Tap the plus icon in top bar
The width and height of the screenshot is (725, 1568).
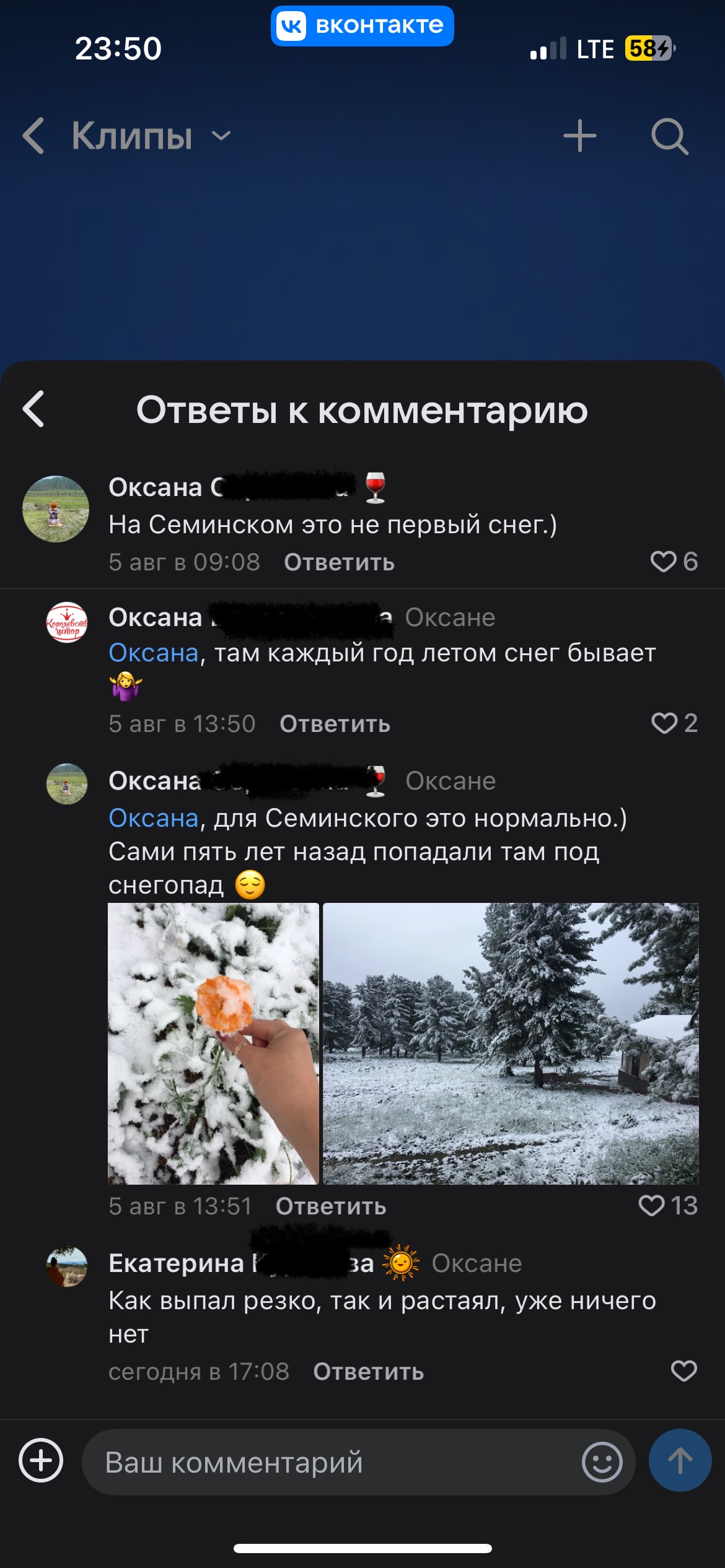pos(579,136)
